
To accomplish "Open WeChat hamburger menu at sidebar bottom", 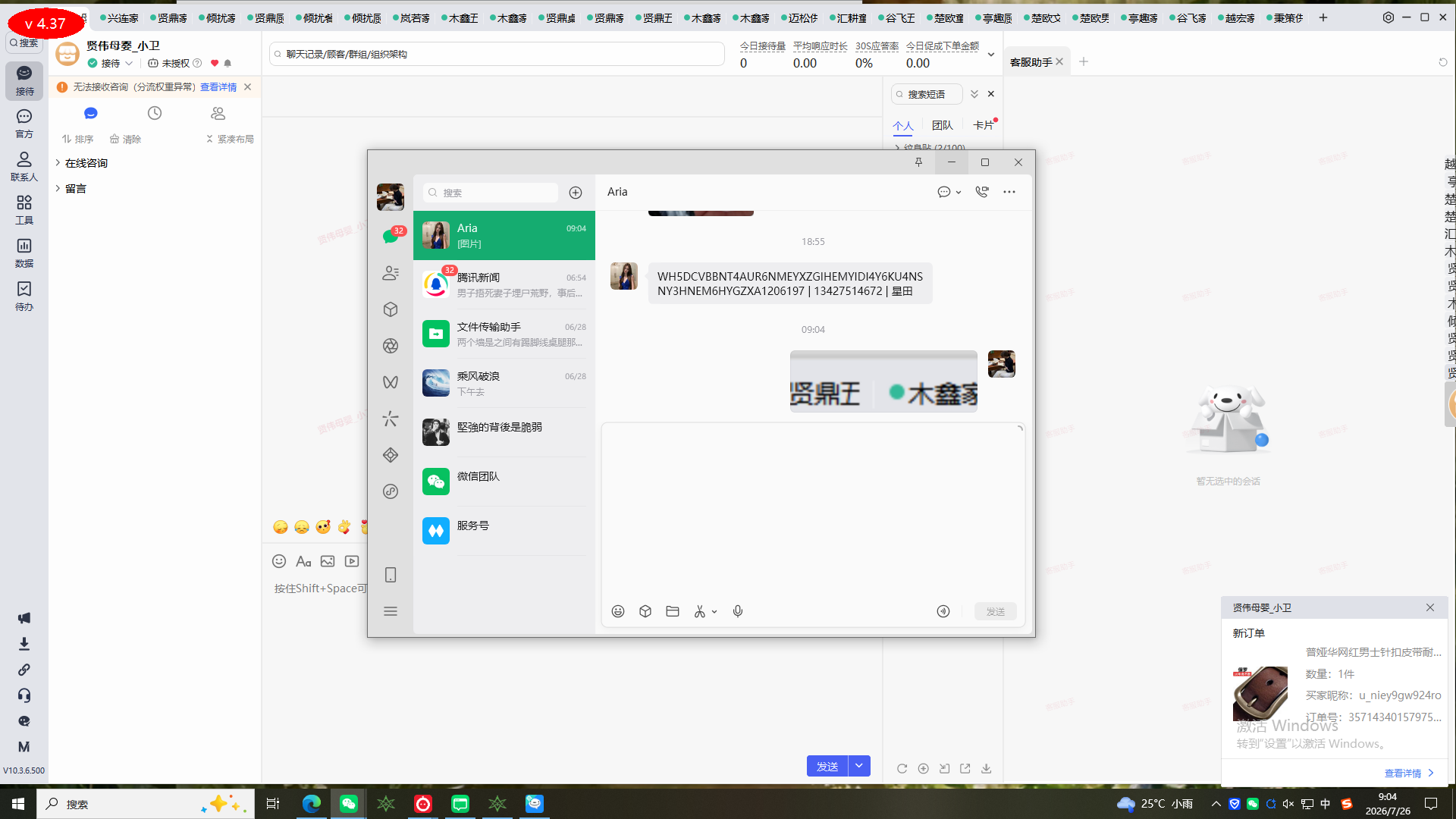I will click(x=391, y=611).
